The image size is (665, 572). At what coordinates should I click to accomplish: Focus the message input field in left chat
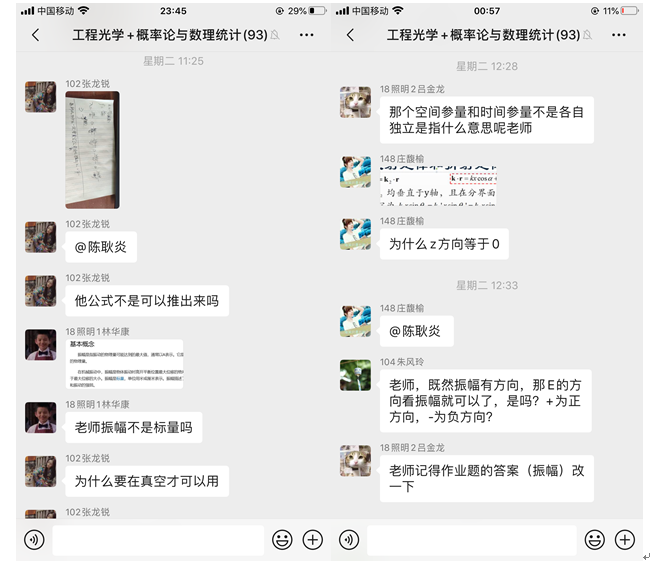158,540
